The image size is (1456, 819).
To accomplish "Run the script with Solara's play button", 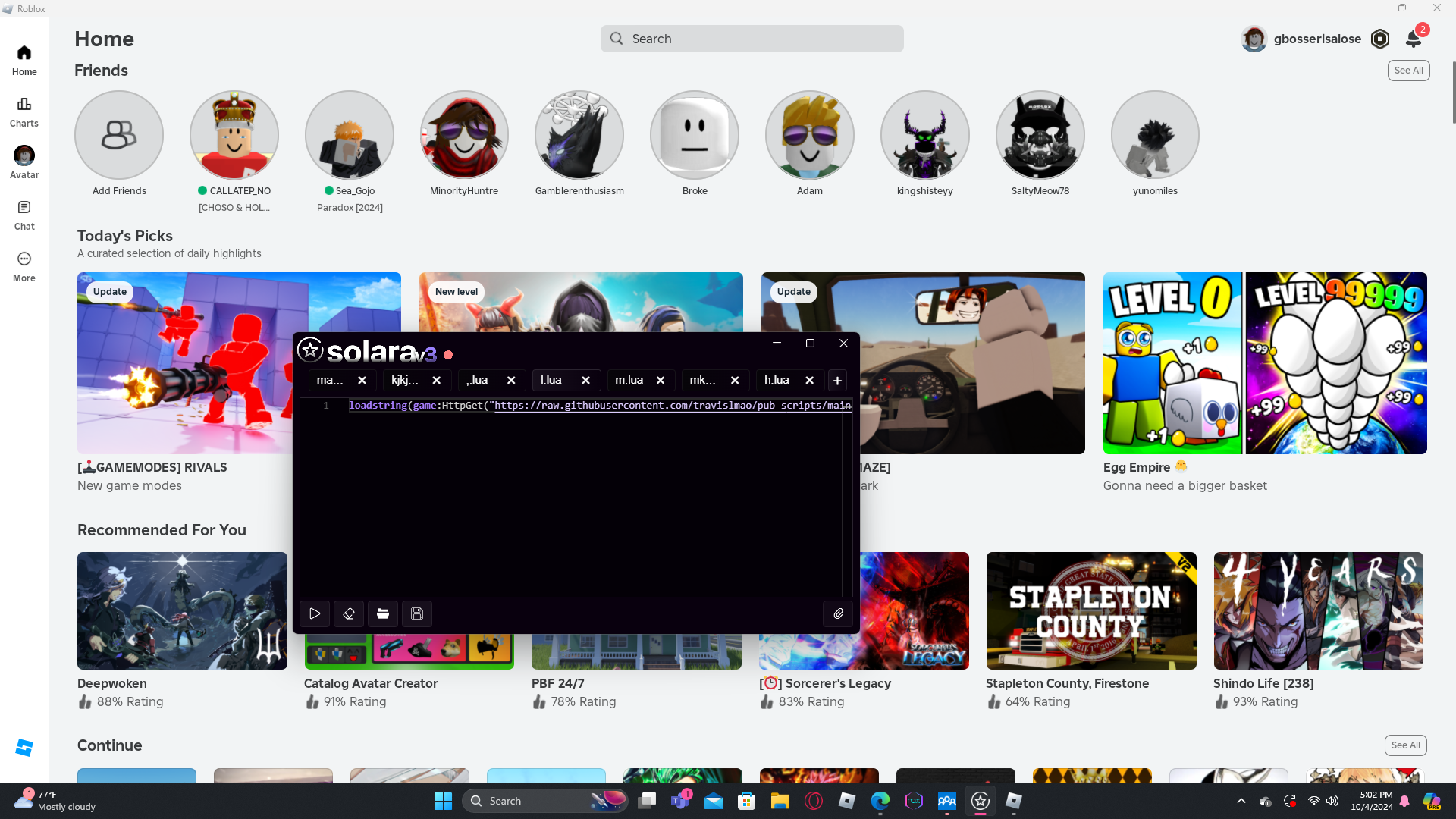I will (x=315, y=613).
